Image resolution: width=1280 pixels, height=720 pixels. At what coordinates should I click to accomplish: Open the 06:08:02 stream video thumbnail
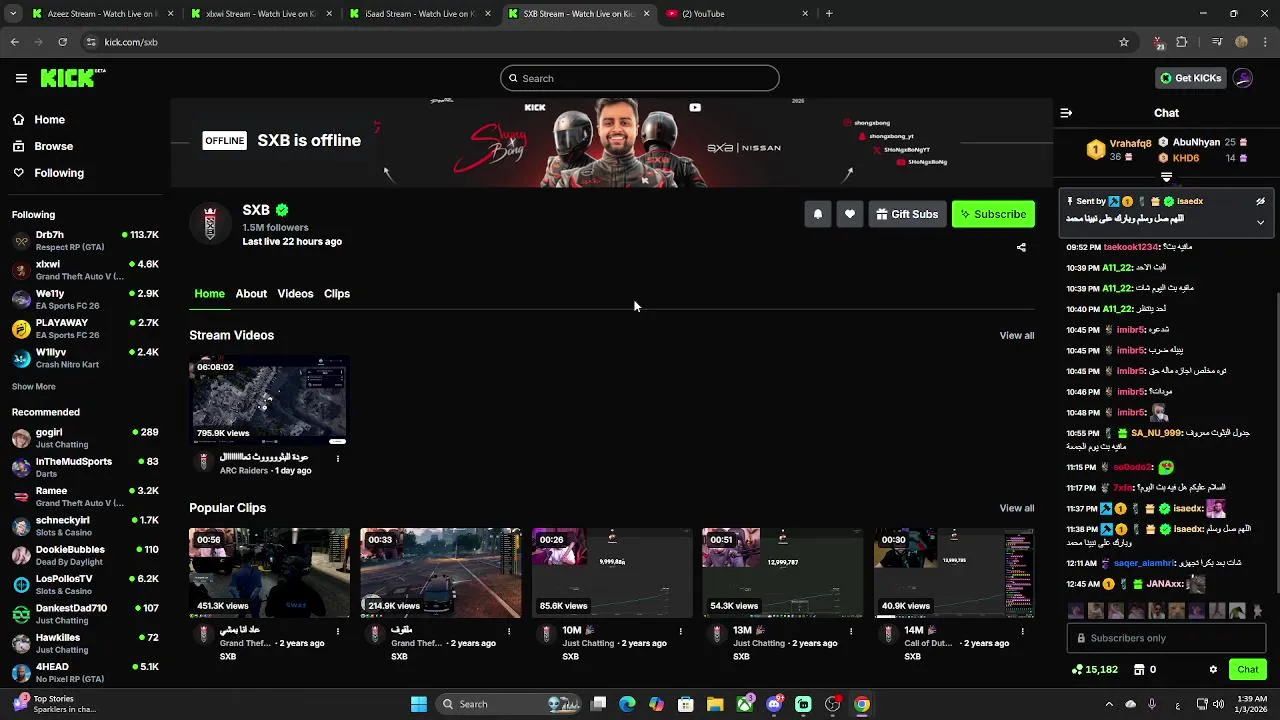click(269, 400)
